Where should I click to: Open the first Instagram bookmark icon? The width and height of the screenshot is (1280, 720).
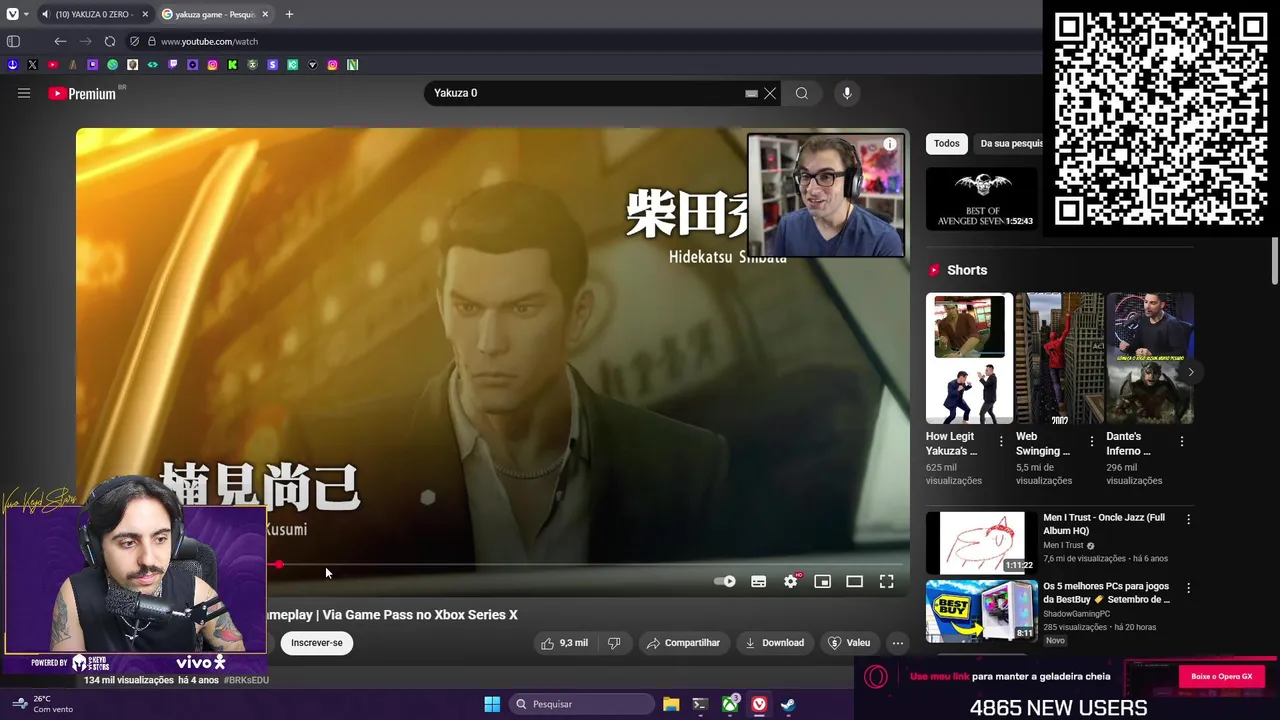tap(212, 65)
